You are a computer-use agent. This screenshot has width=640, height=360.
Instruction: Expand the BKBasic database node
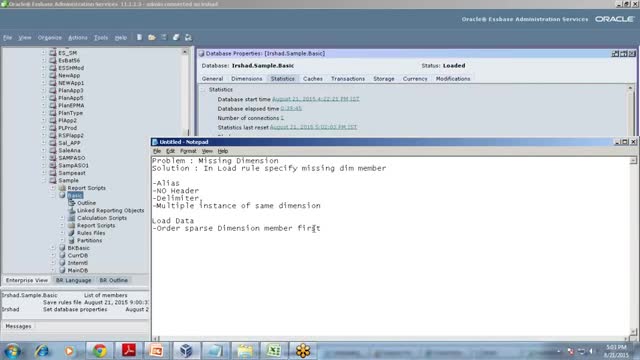(53, 248)
